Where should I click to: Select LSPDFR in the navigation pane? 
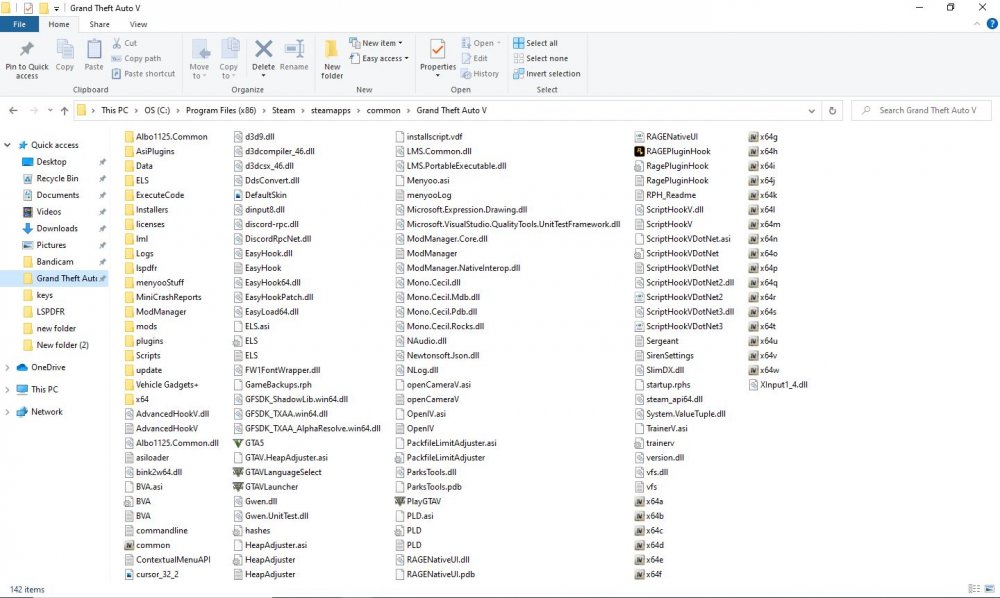[50, 312]
